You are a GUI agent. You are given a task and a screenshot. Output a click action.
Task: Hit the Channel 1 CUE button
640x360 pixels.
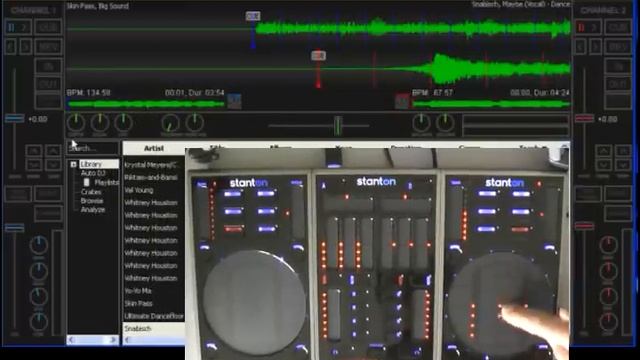click(x=49, y=27)
